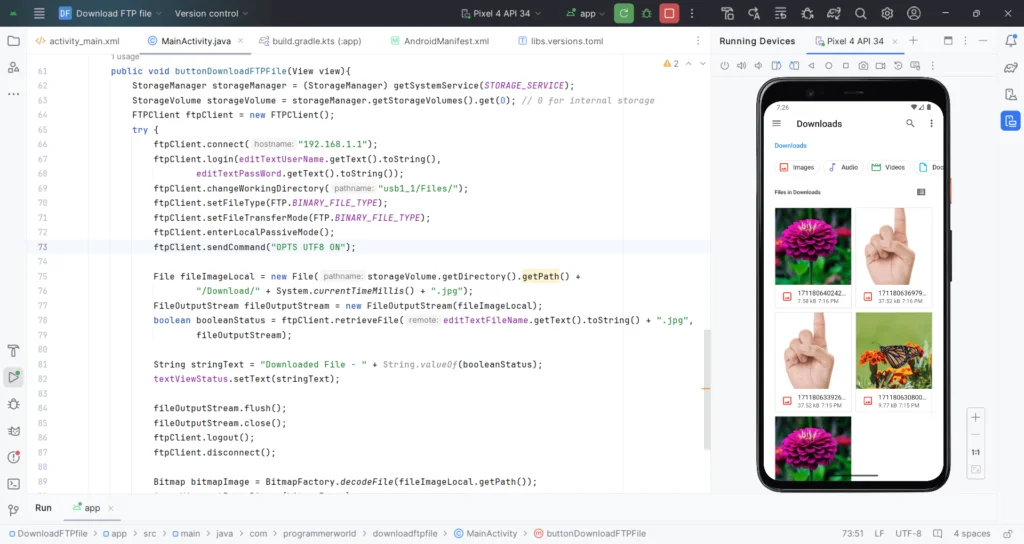Screen dimensions: 1024x544
Task: Open the user account icon
Action: [x=914, y=13]
